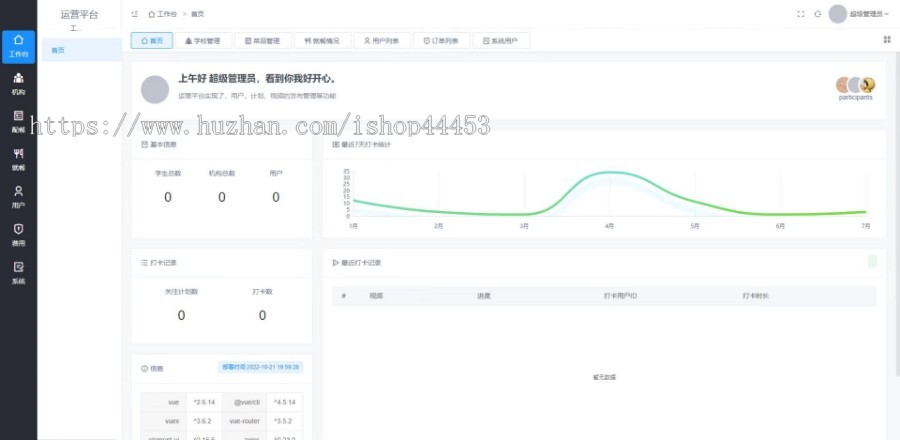The height and width of the screenshot is (440, 900).
Task: Select 首页 in the left submenu
Action: pyautogui.click(x=82, y=50)
